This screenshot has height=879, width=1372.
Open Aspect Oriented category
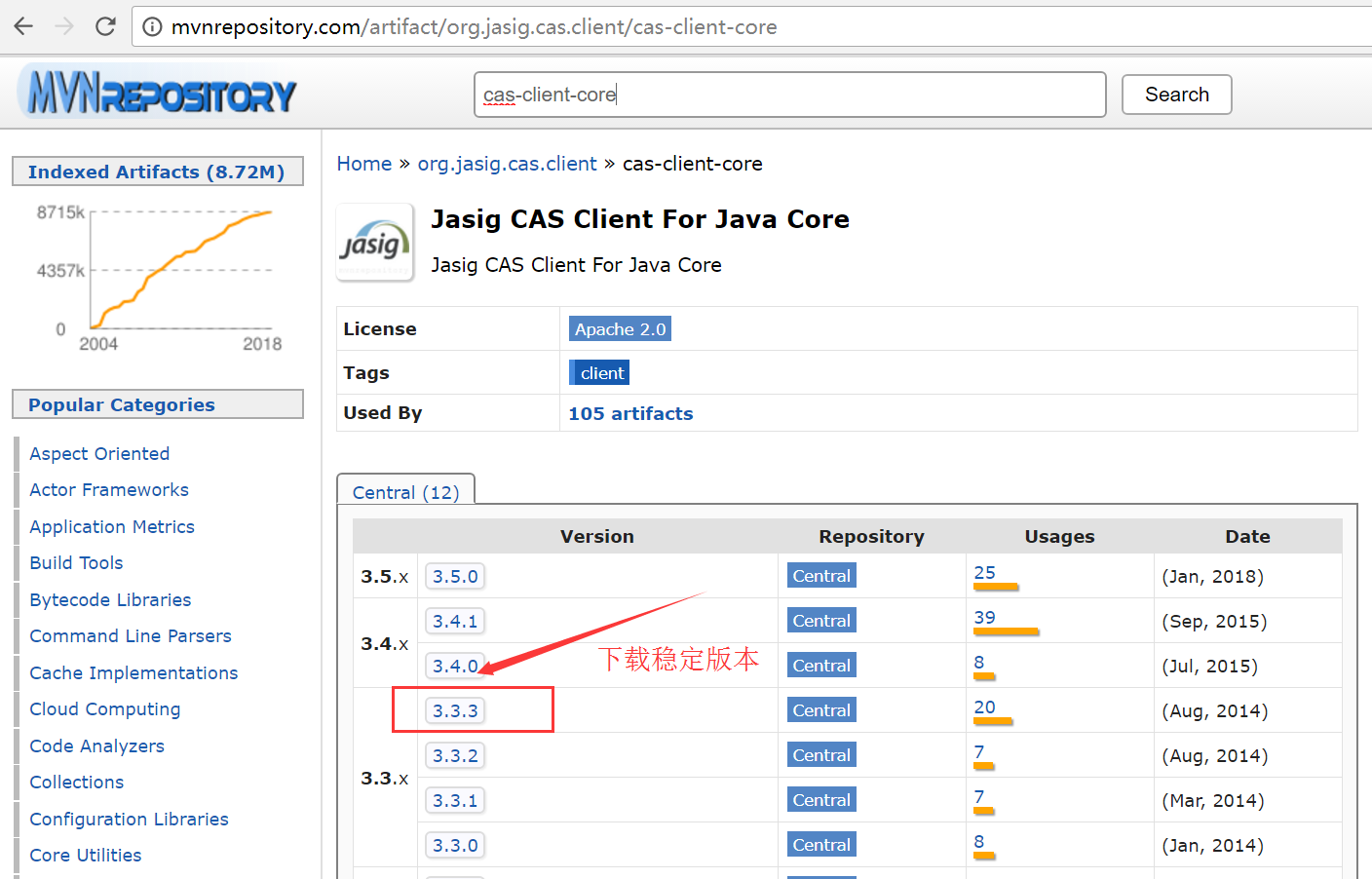point(99,453)
